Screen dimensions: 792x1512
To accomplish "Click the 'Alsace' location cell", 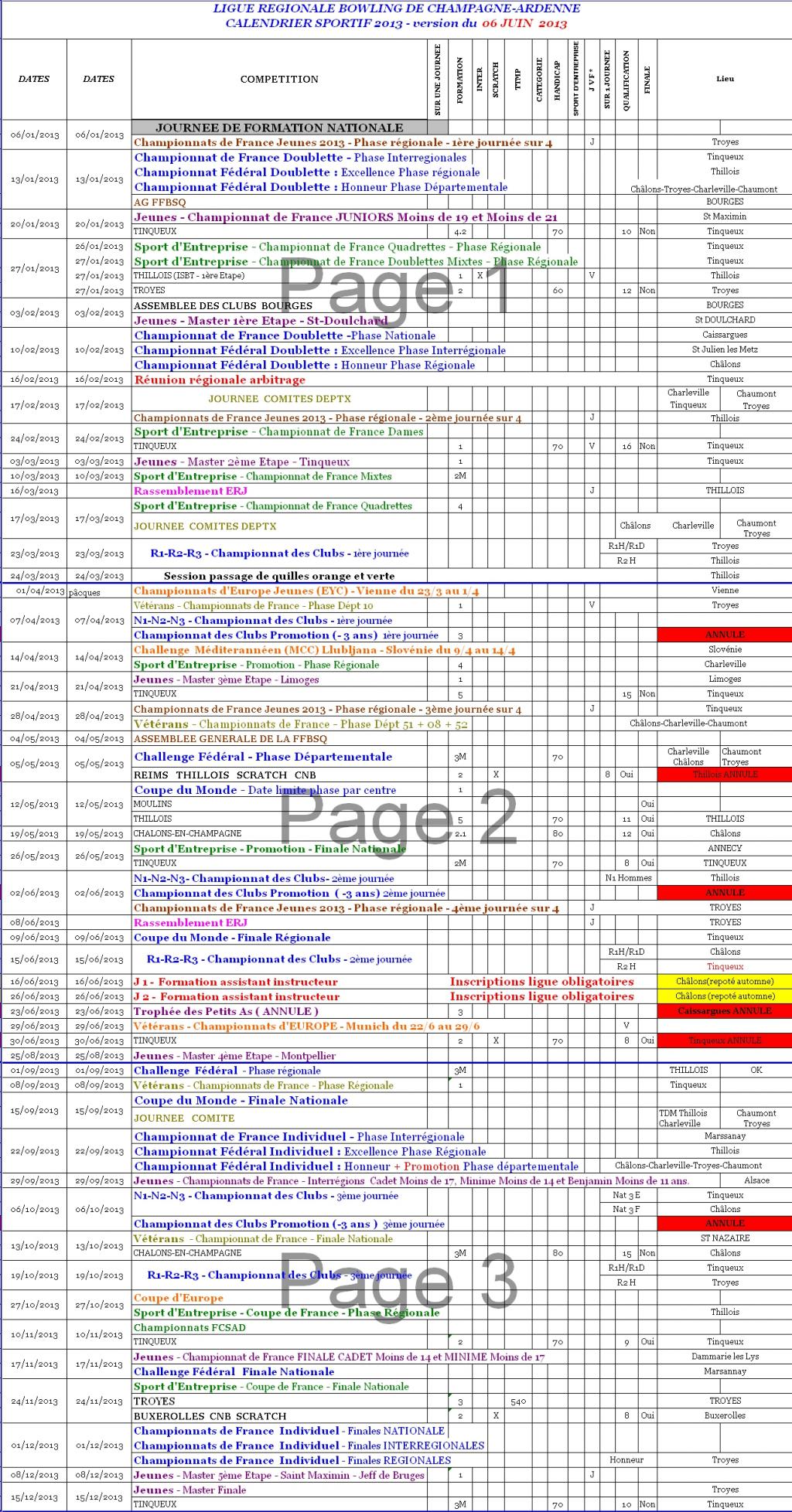I will tap(756, 1180).
